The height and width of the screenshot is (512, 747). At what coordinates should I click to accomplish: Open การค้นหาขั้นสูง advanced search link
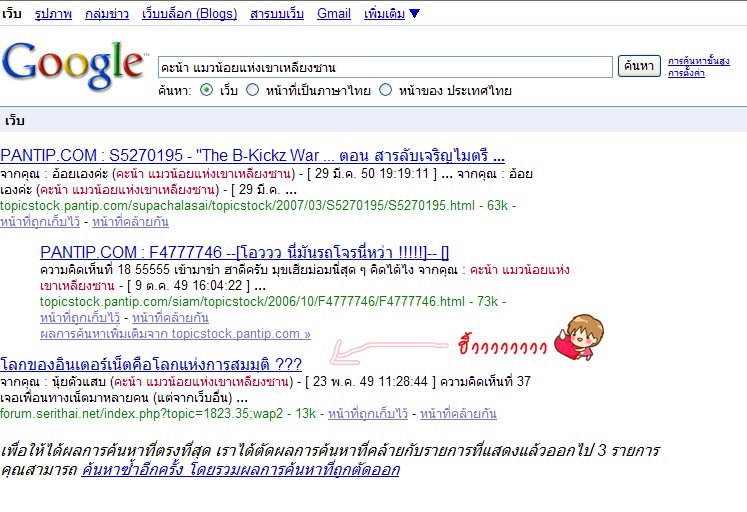coord(698,61)
